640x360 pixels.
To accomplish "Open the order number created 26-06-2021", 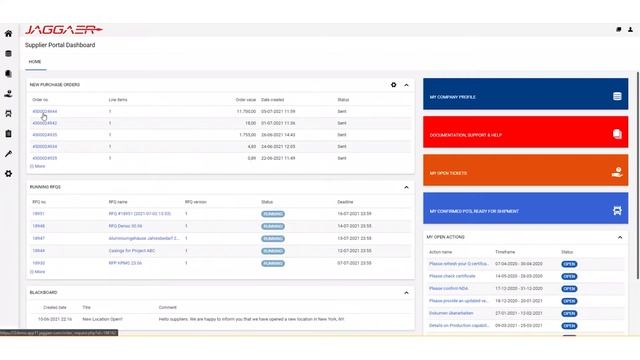I will point(45,135).
